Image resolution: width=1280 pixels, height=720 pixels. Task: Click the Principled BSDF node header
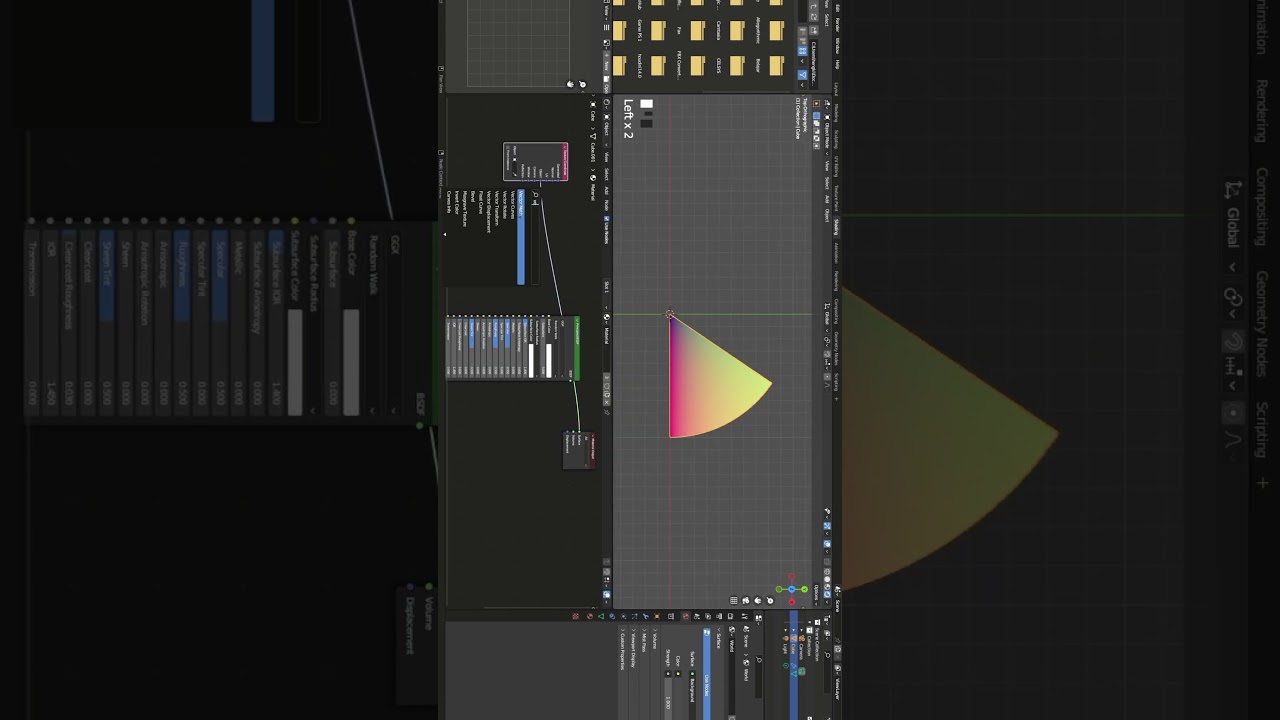[576, 348]
